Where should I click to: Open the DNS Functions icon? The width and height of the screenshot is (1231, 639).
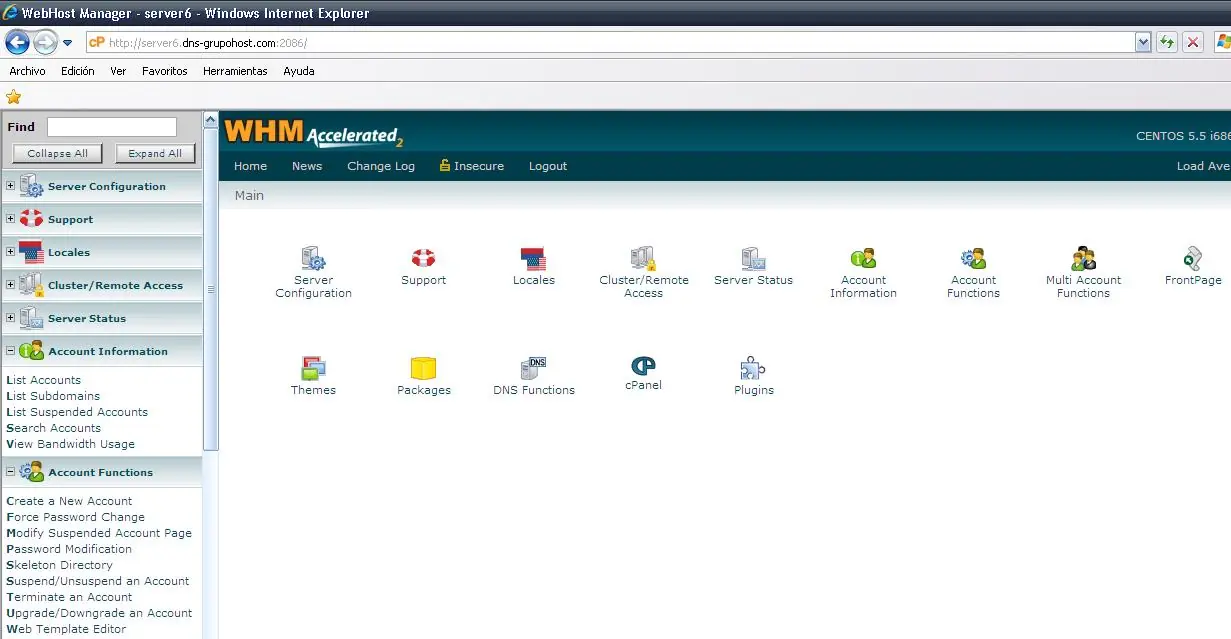pyautogui.click(x=534, y=368)
